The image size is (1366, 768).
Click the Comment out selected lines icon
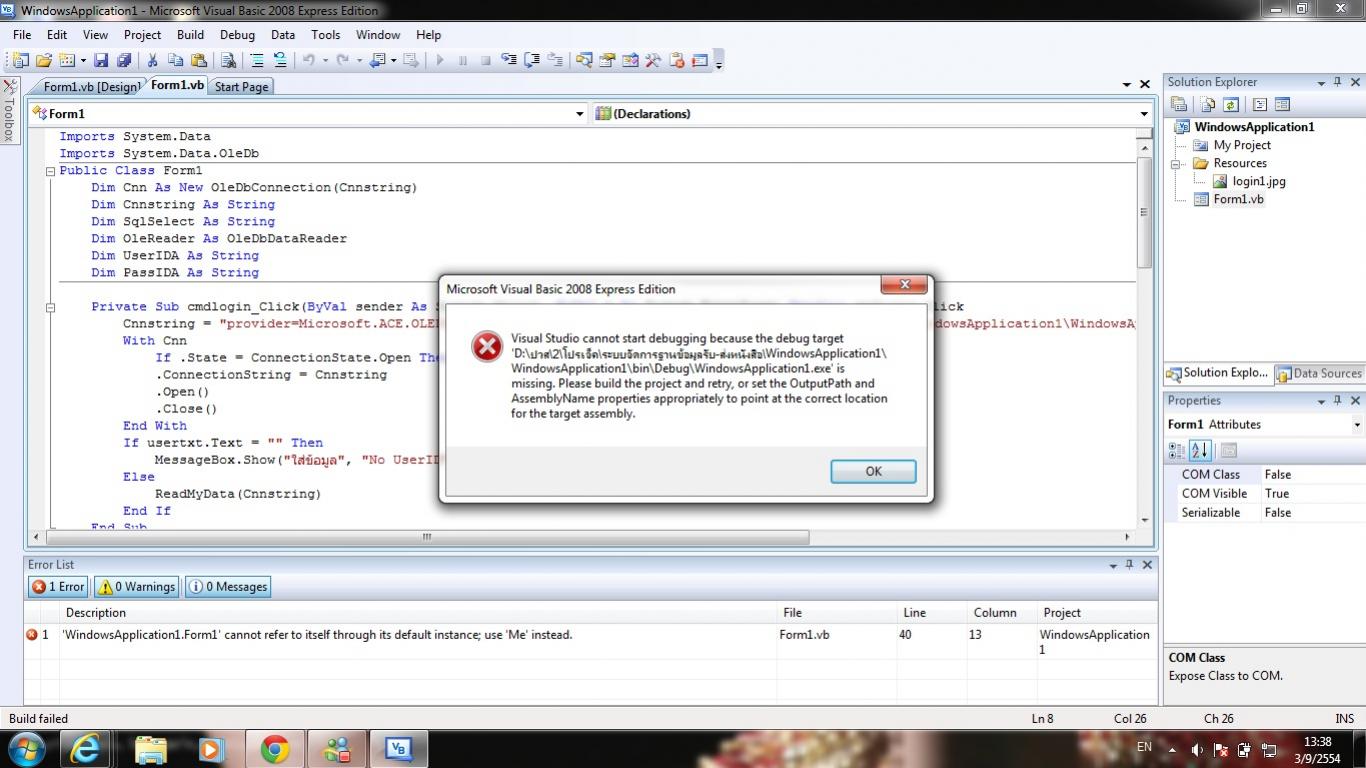click(257, 60)
